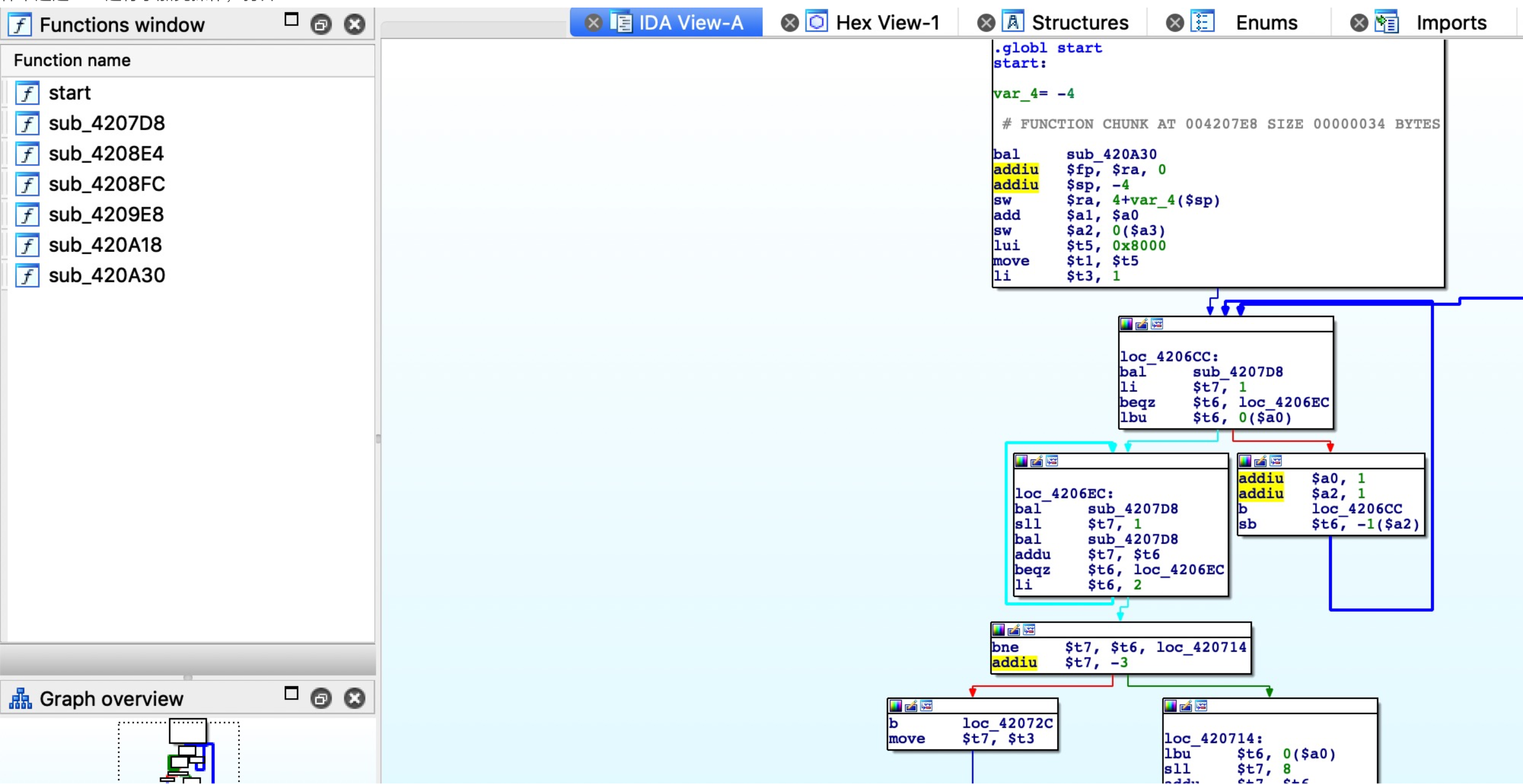This screenshot has height=784, width=1523.
Task: Float the Graph overview with the restore button
Action: point(321,699)
